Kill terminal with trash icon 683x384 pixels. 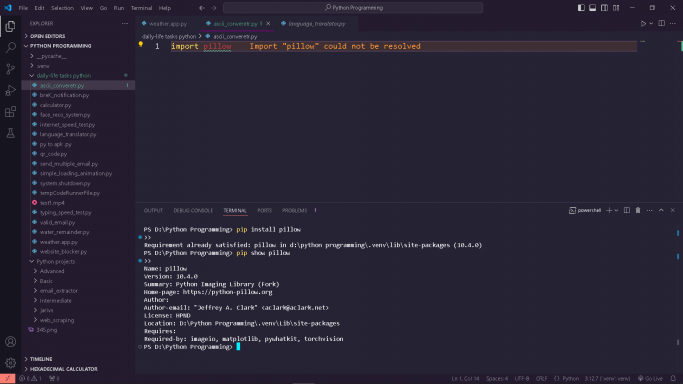(638, 210)
